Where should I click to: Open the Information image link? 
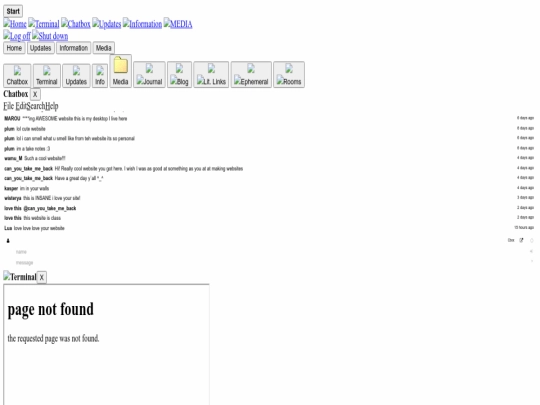142,24
